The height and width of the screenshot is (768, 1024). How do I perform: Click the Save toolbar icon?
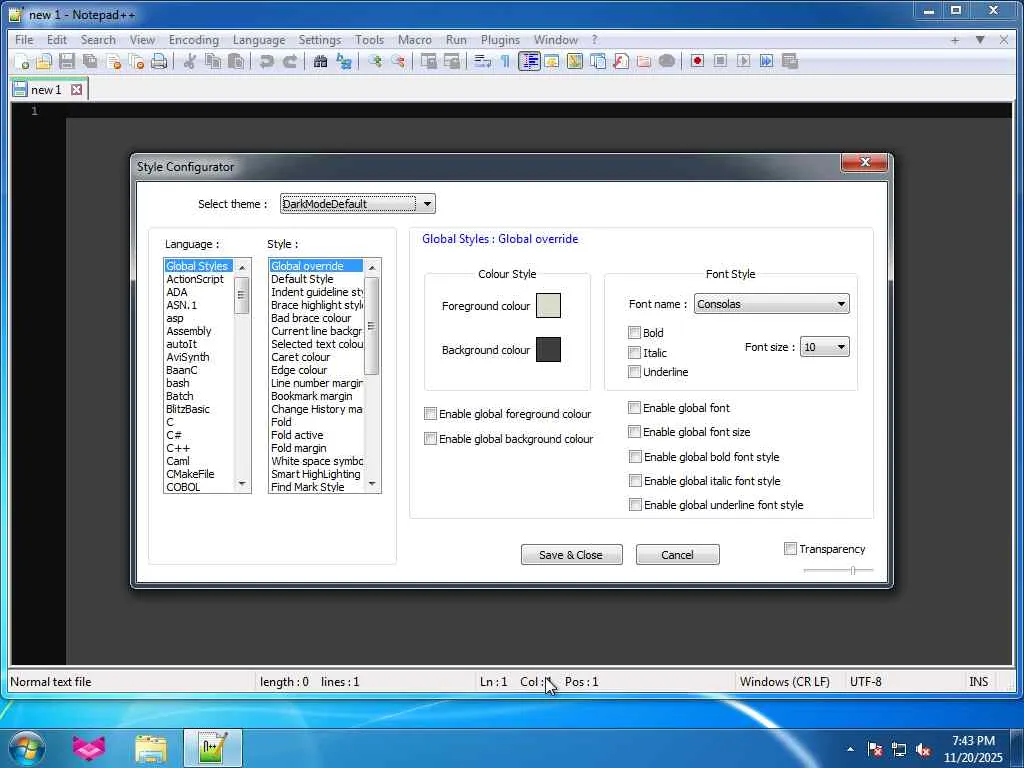(67, 61)
